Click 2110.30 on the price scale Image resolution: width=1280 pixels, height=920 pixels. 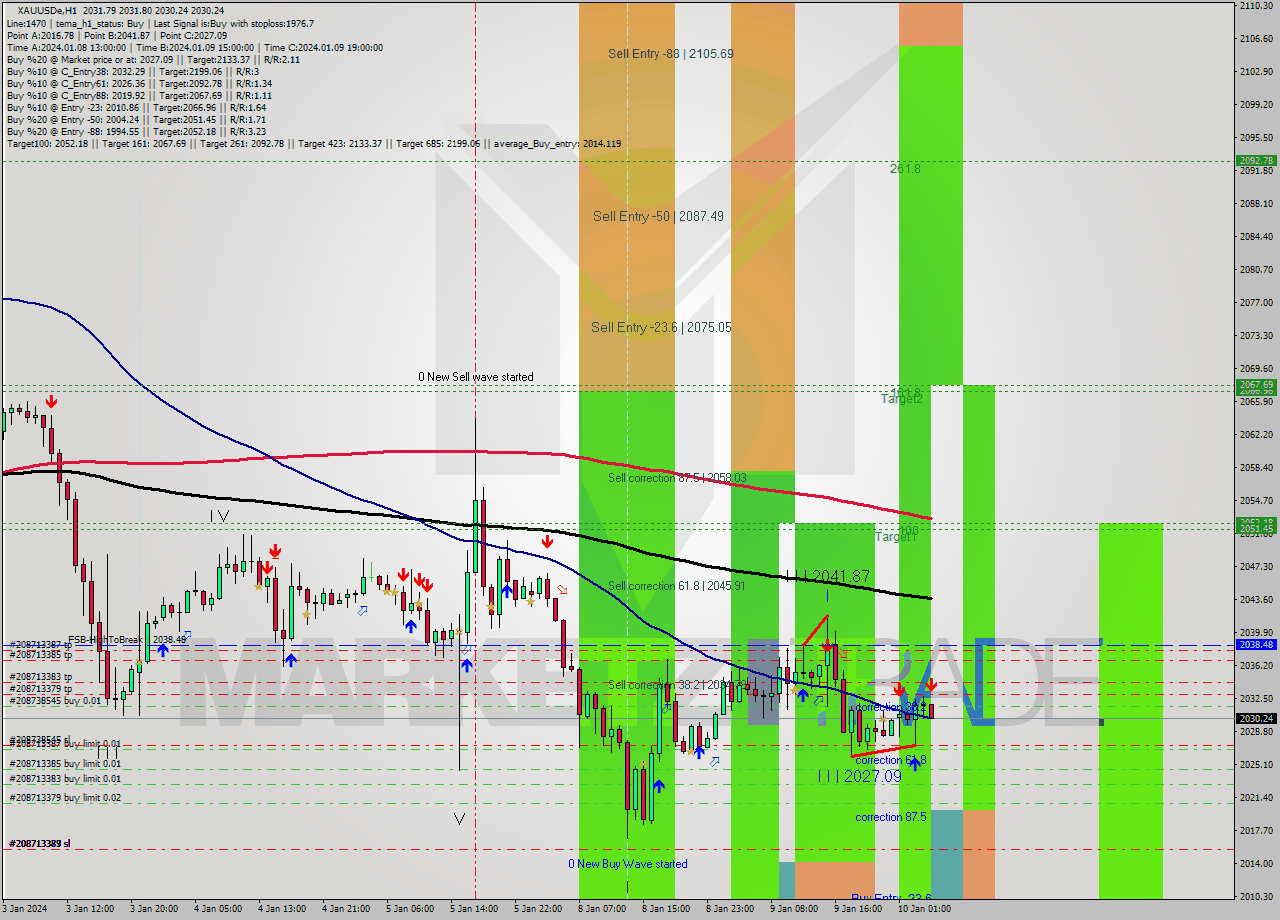pos(1256,6)
